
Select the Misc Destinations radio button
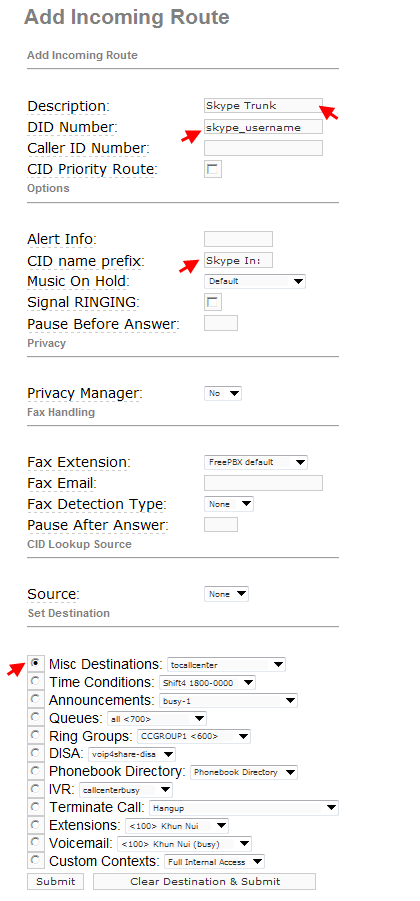(x=36, y=664)
